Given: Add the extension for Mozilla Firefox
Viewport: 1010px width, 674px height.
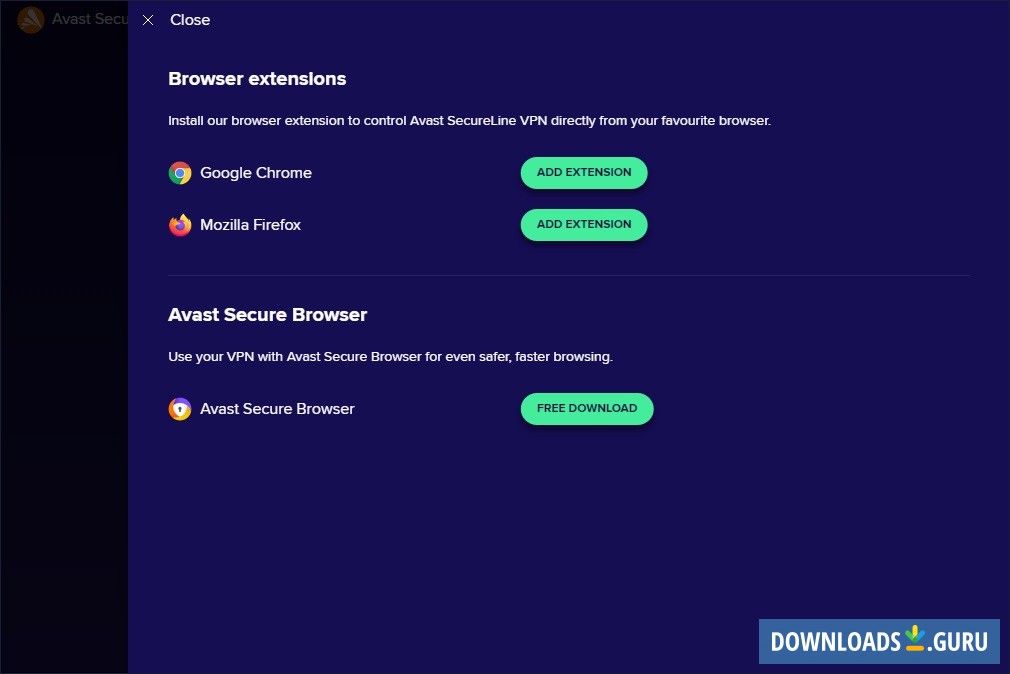Looking at the screenshot, I should [583, 224].
